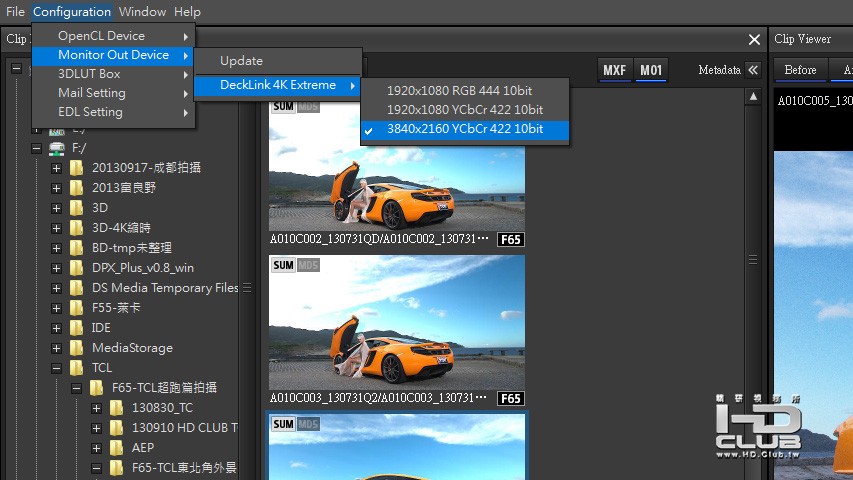Expand the 2013富良野 folder
This screenshot has height=480, width=853.
tap(57, 188)
